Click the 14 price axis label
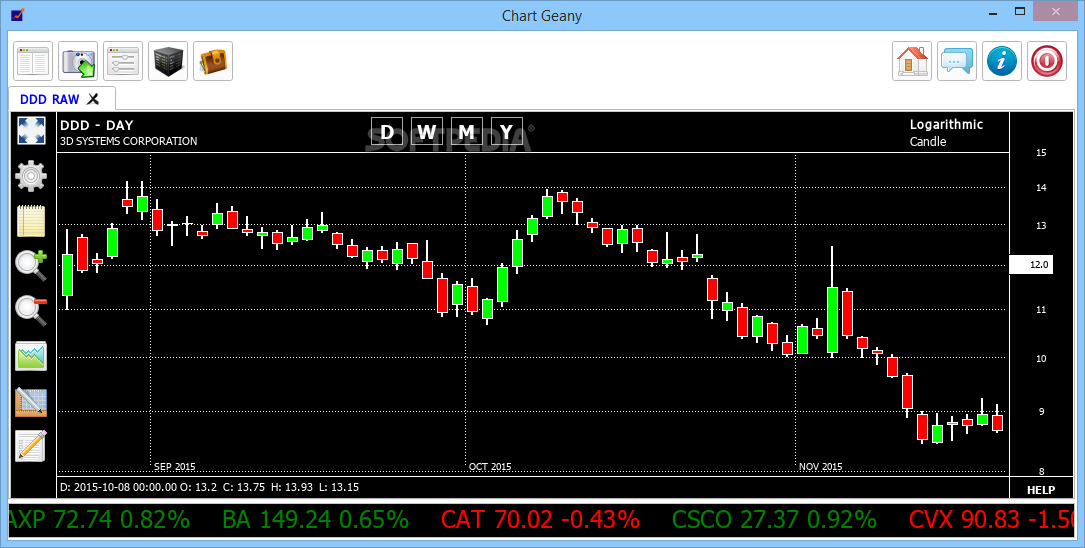This screenshot has width=1085, height=548. pos(1041,188)
